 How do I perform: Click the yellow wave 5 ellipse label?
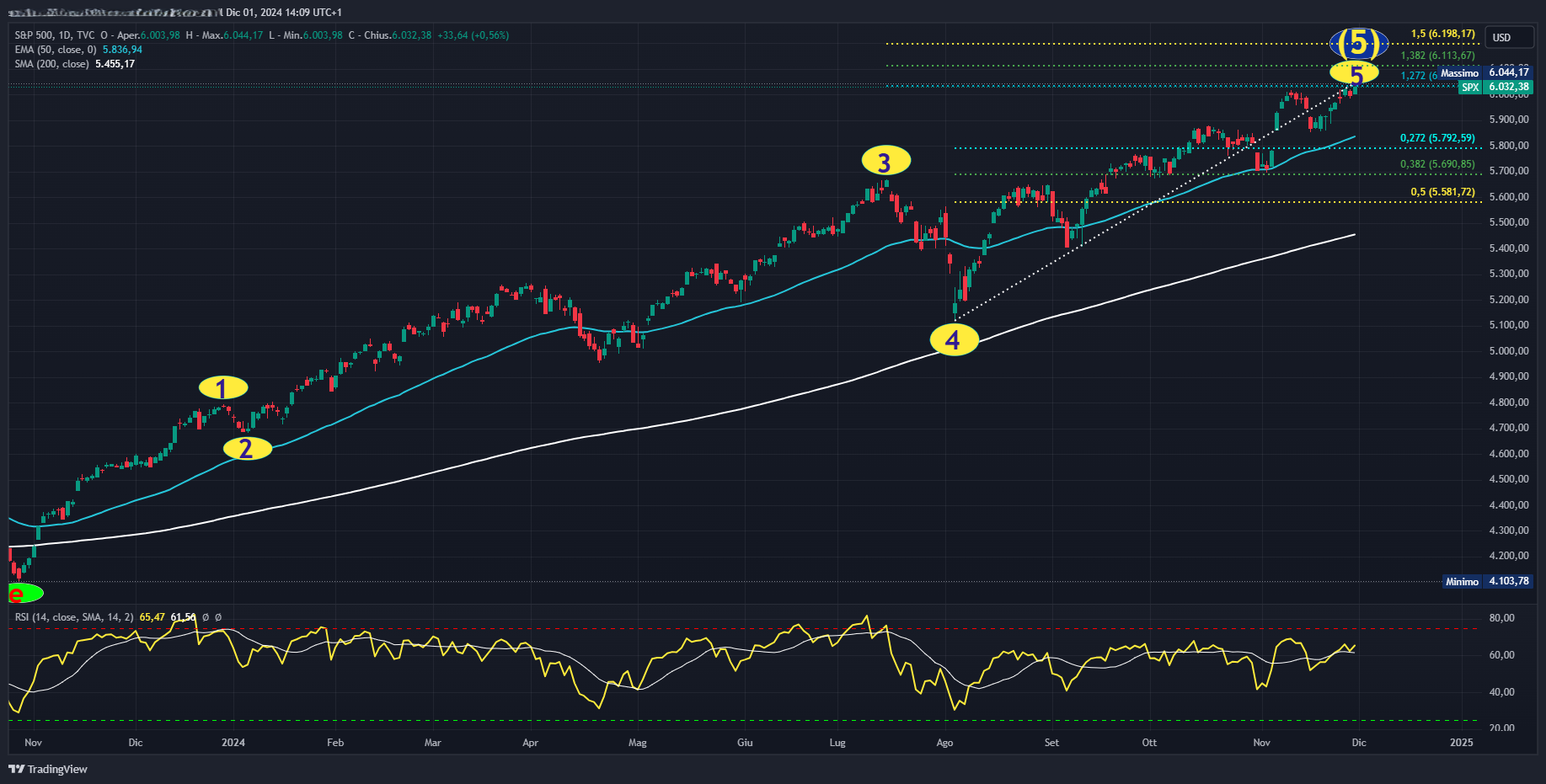(x=1354, y=73)
